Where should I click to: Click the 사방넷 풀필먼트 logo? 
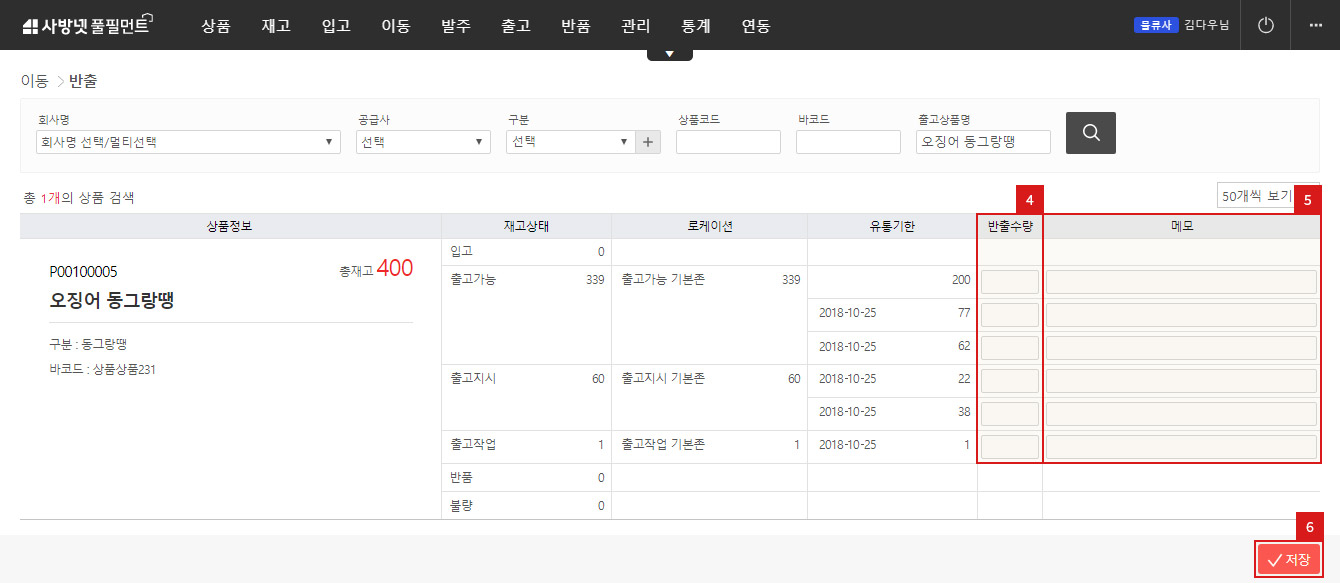point(85,26)
